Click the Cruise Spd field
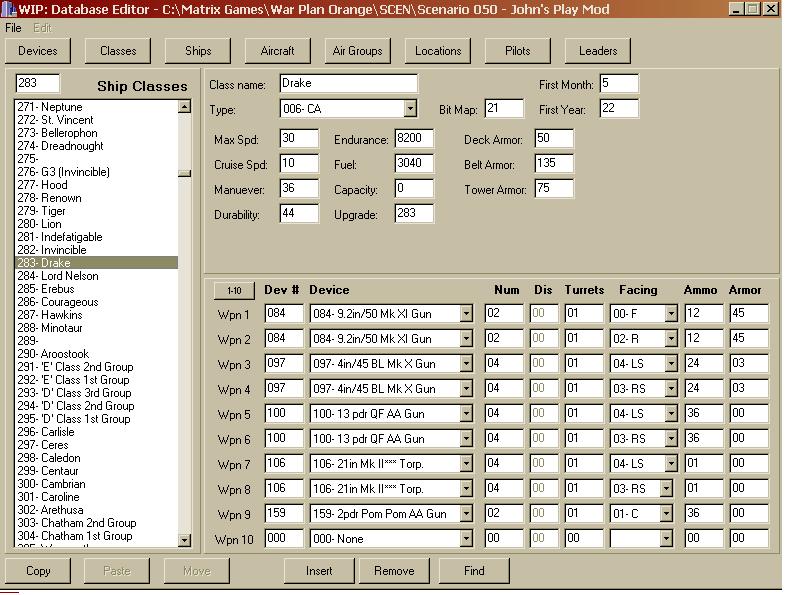The height and width of the screenshot is (595, 786). 299,163
